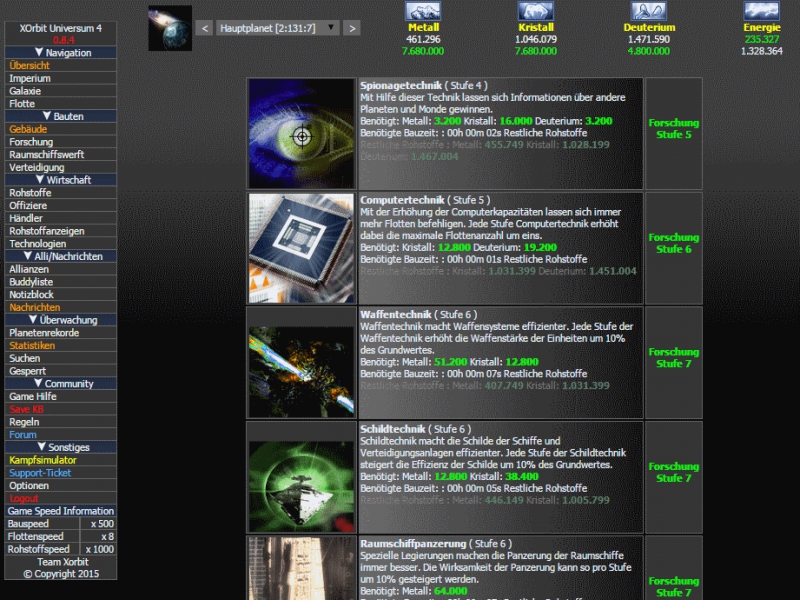Collapse the Navigation menu section
800x600 pixels.
coord(61,53)
